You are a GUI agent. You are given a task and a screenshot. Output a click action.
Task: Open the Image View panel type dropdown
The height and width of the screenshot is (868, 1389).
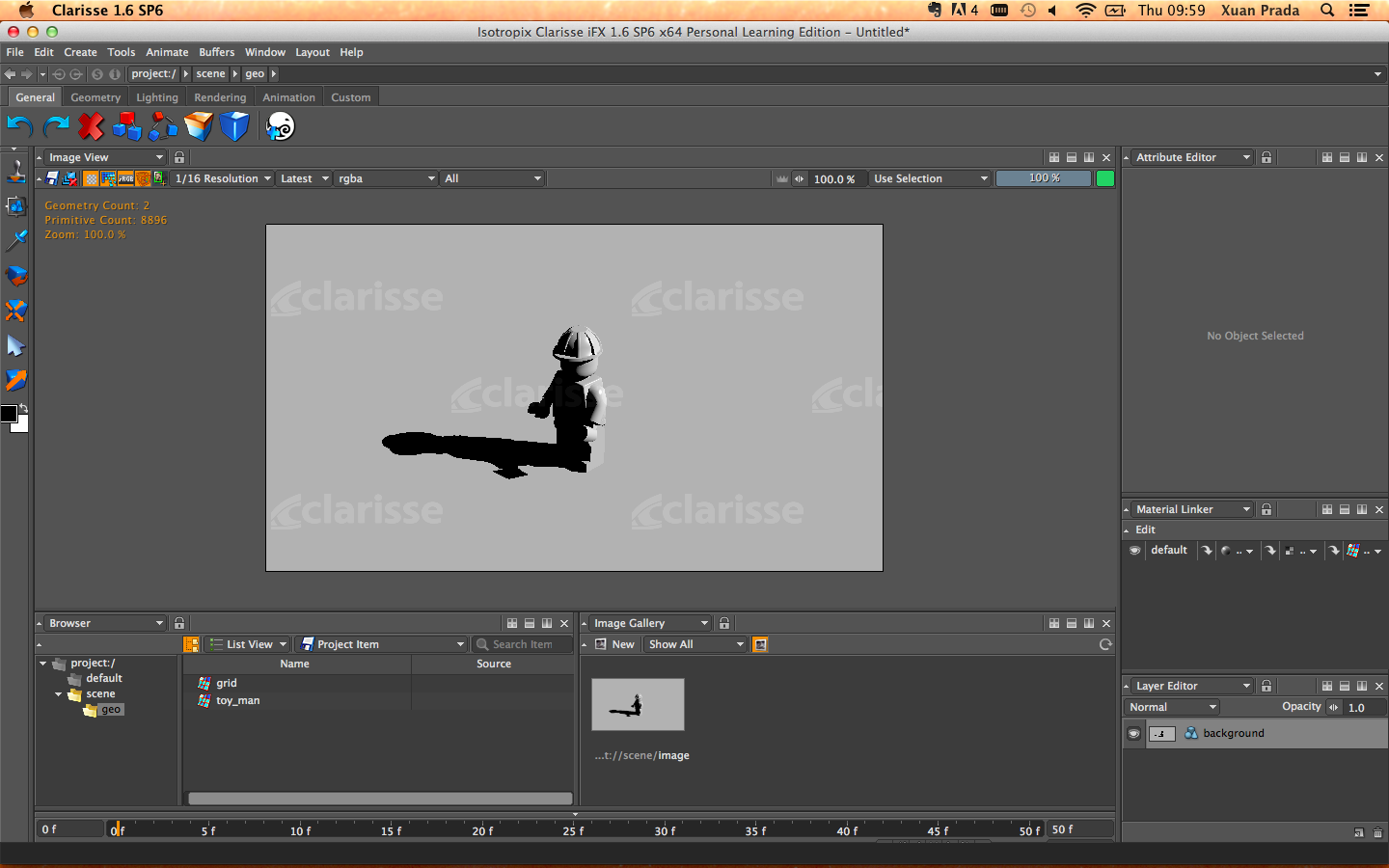[105, 157]
